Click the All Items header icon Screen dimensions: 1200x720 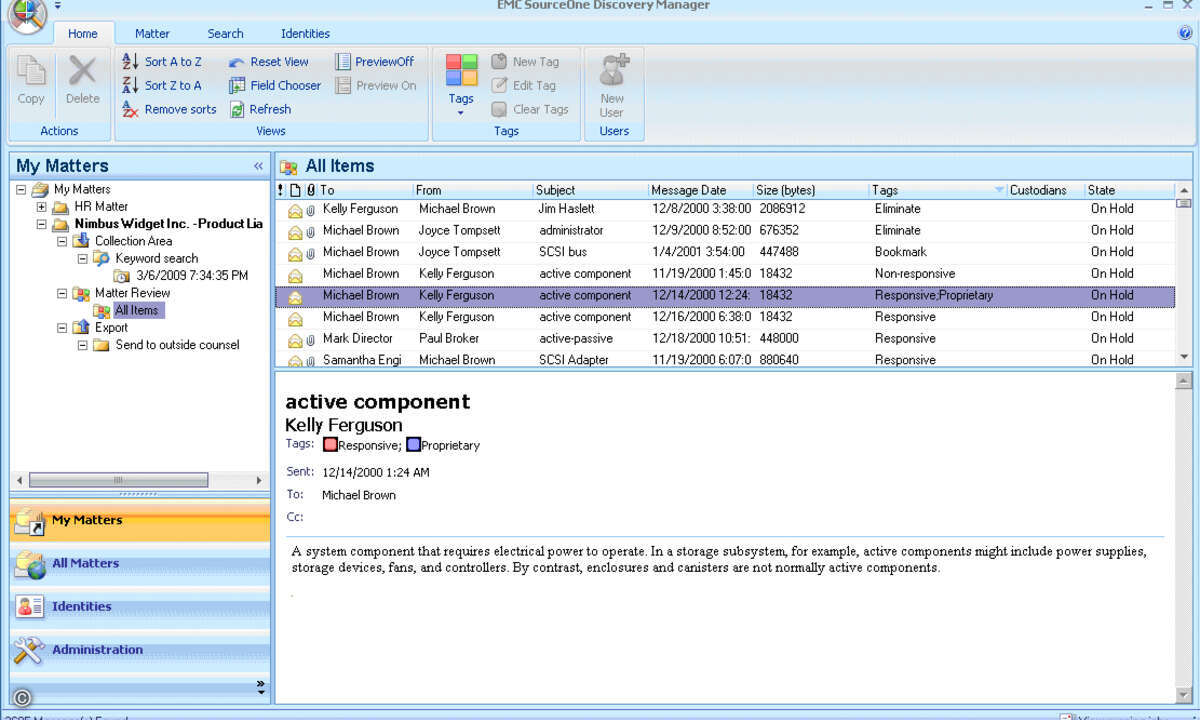click(x=289, y=167)
